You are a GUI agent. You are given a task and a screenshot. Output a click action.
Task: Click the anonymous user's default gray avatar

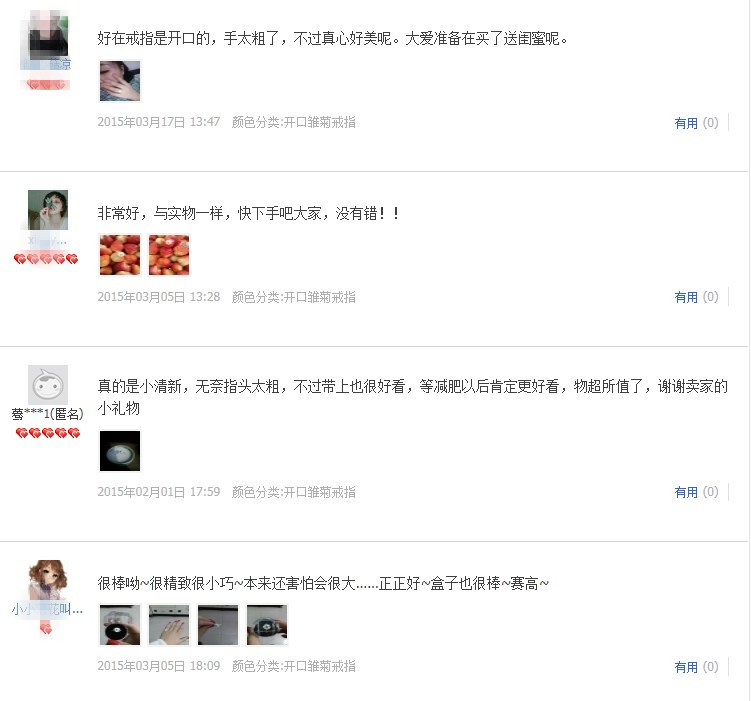[48, 385]
